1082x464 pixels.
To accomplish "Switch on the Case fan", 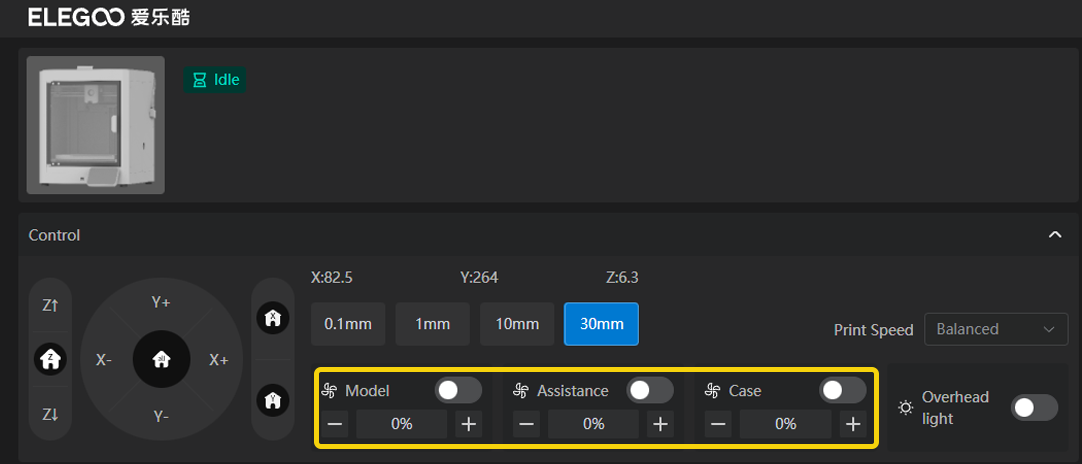I will click(x=842, y=390).
